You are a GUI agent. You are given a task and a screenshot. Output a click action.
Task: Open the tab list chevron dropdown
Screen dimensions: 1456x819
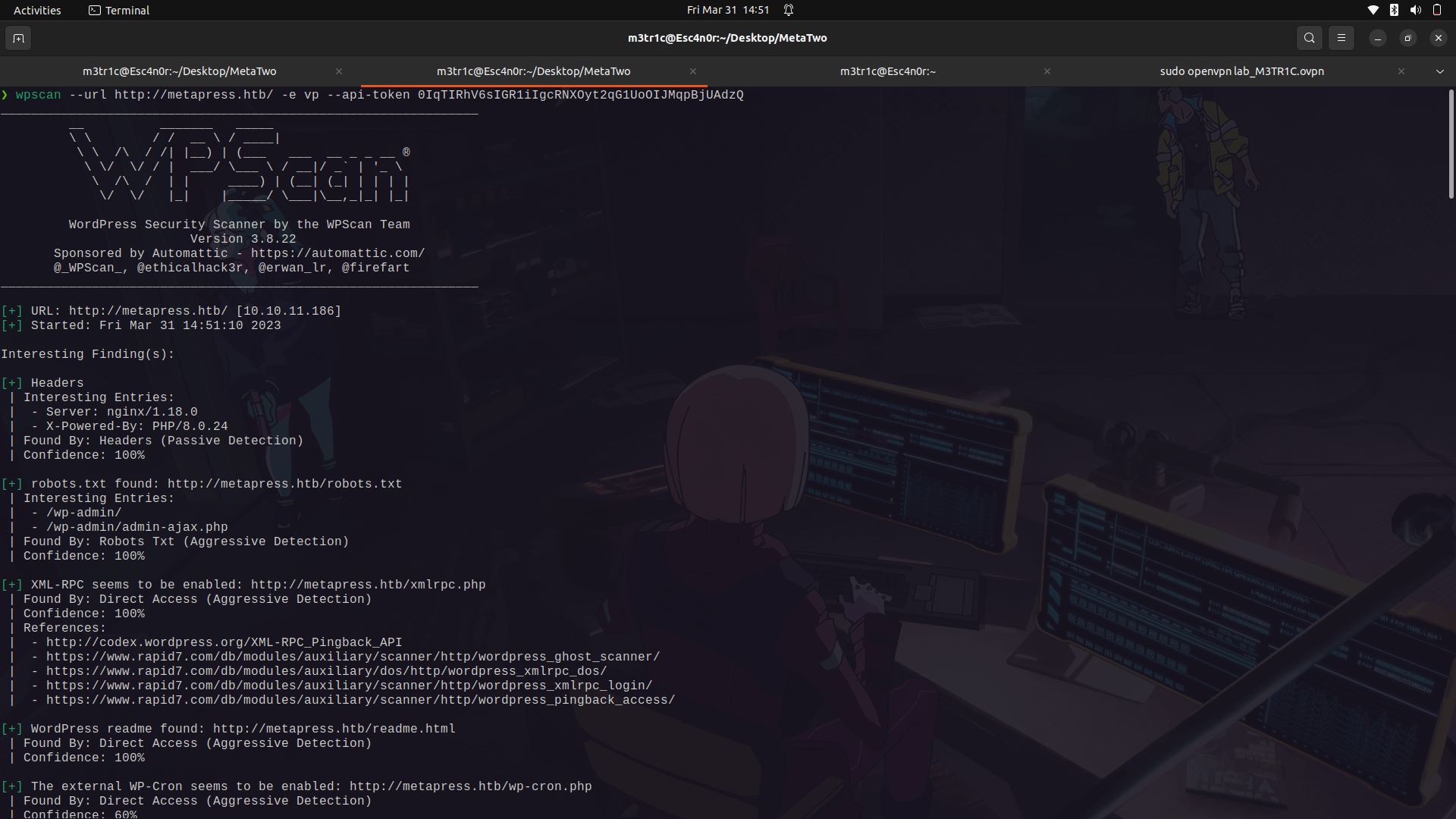1439,71
